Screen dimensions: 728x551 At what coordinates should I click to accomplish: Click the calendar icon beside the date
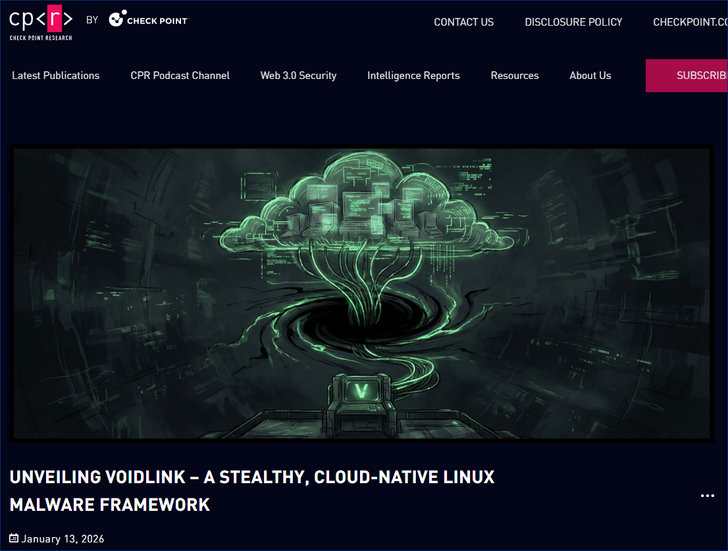pos(14,538)
